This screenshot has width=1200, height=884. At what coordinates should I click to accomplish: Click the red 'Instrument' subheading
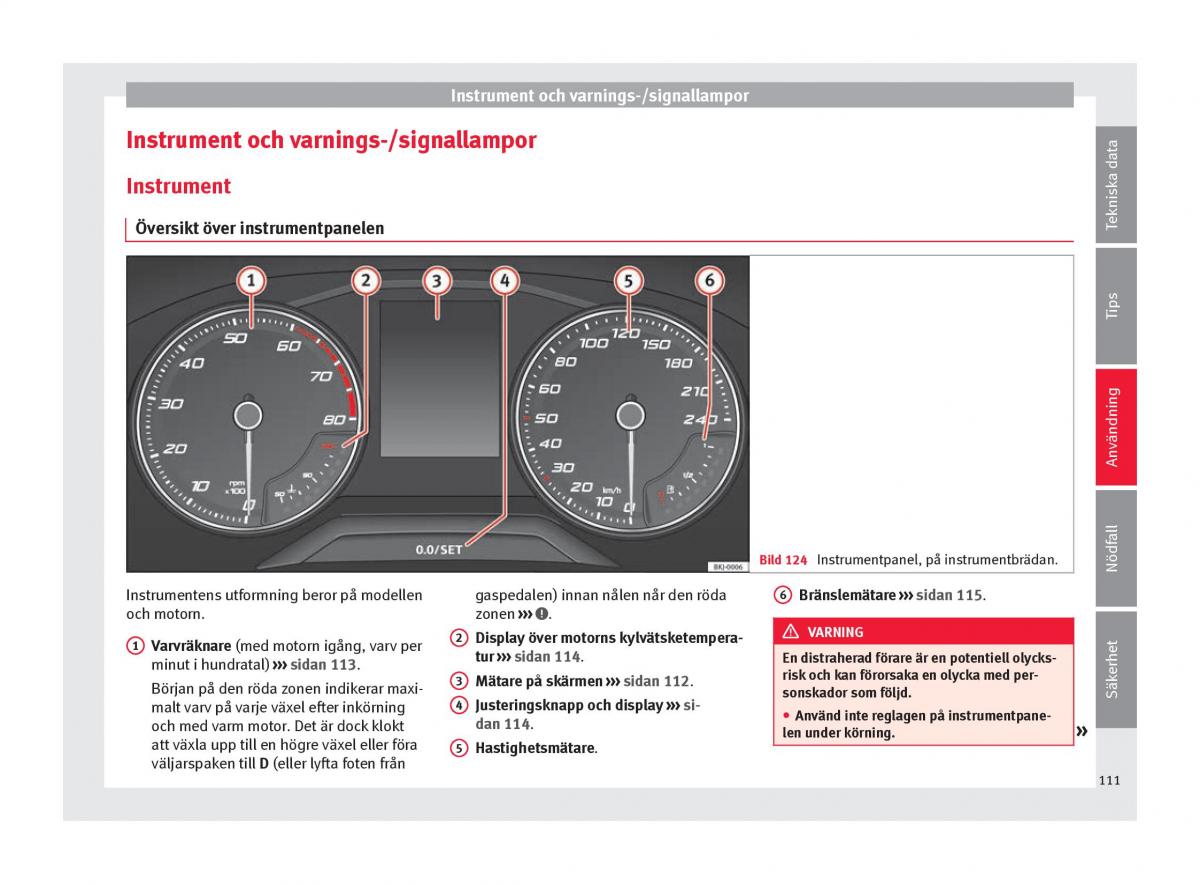(x=178, y=186)
